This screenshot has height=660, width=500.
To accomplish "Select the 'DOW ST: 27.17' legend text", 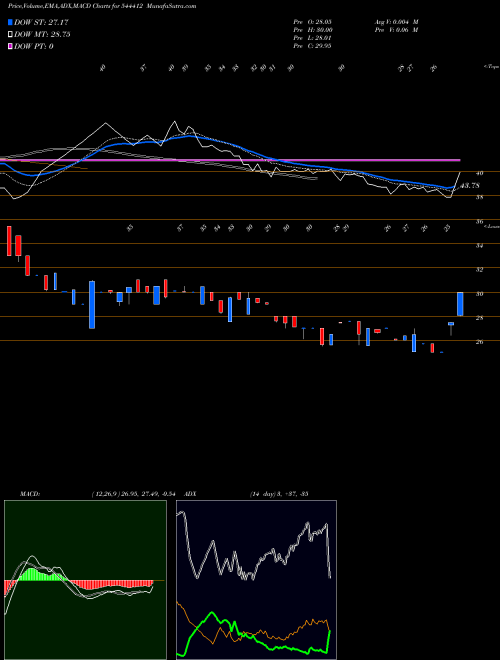I will pos(41,22).
